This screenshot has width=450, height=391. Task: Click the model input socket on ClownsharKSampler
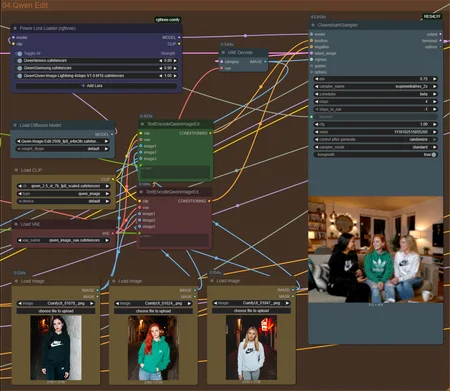click(311, 34)
